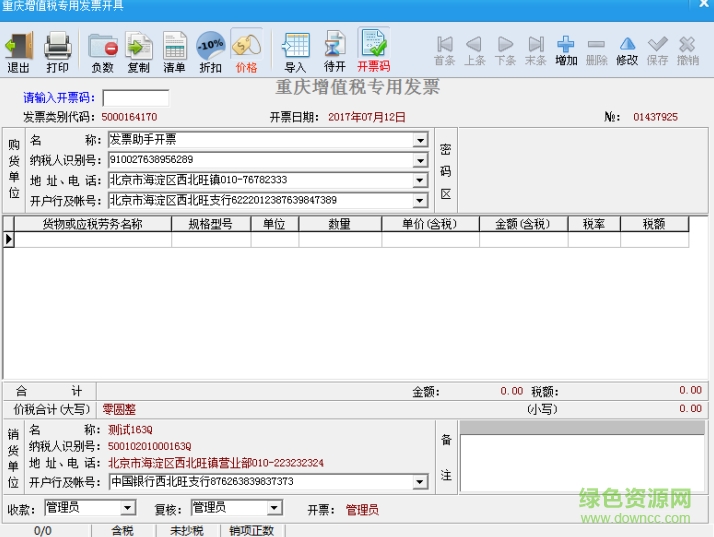Click the 请输入开票码 input field
Image resolution: width=714 pixels, height=537 pixels.
coord(135,98)
